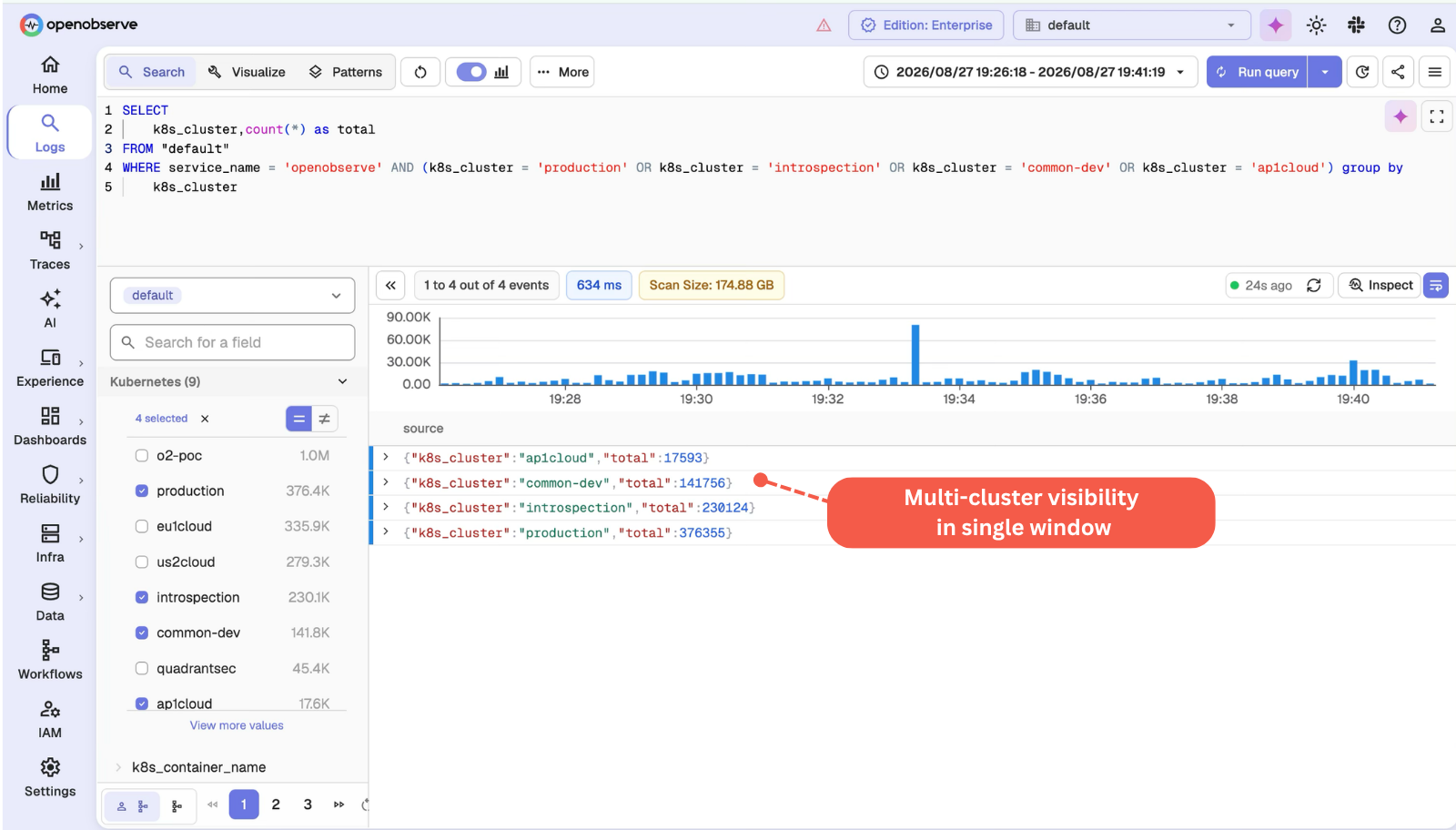This screenshot has width=1456, height=830.
Task: Expand the introspection result row
Action: (x=386, y=507)
